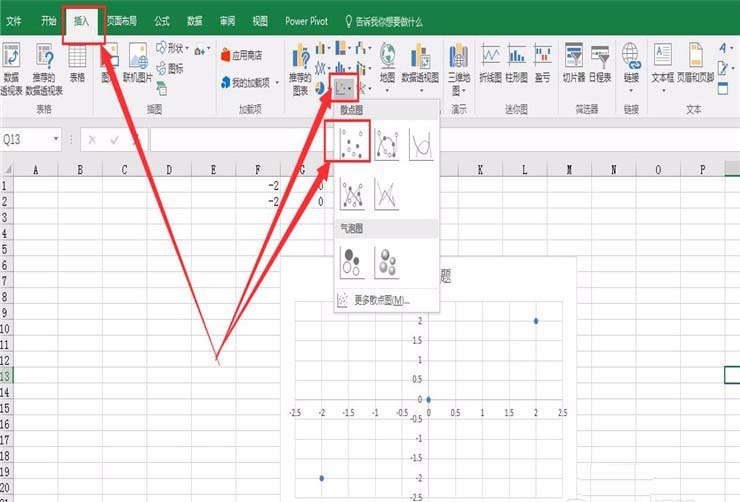Expand the Name Box dropdown arrow
Viewport: 740px width, 502px height.
[56, 139]
